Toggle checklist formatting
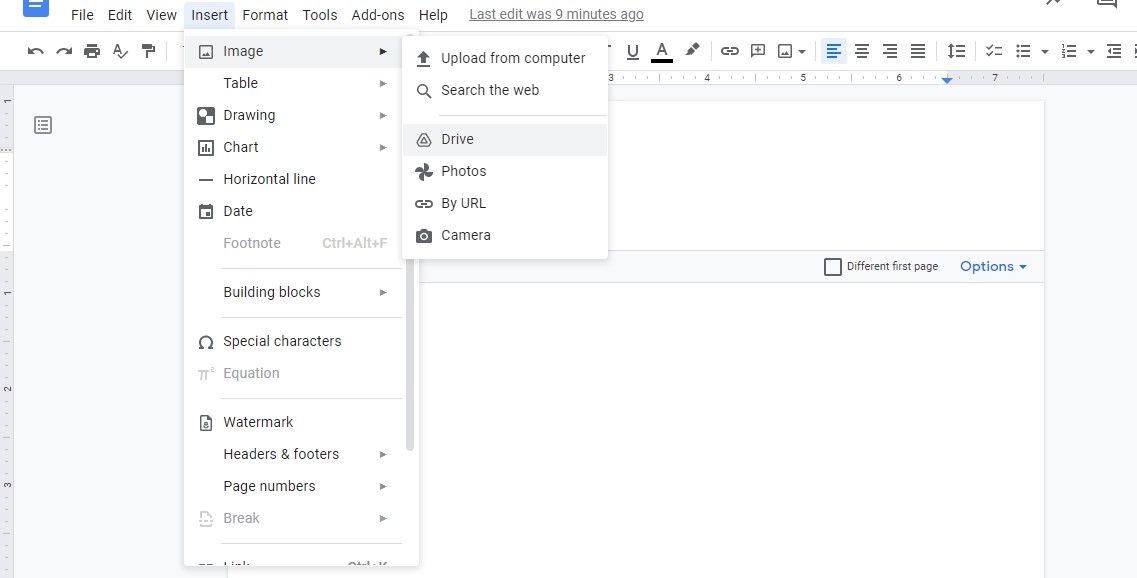The width and height of the screenshot is (1137, 578). click(993, 50)
